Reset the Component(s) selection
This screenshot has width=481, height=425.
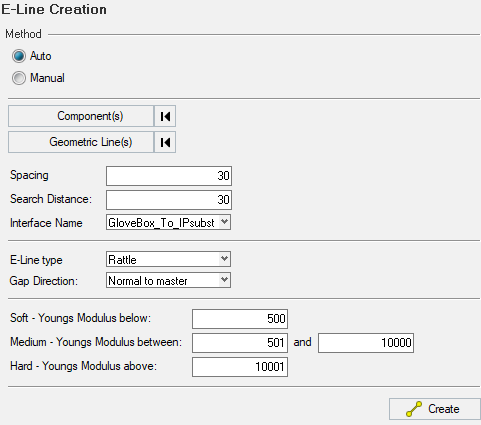[x=165, y=116]
